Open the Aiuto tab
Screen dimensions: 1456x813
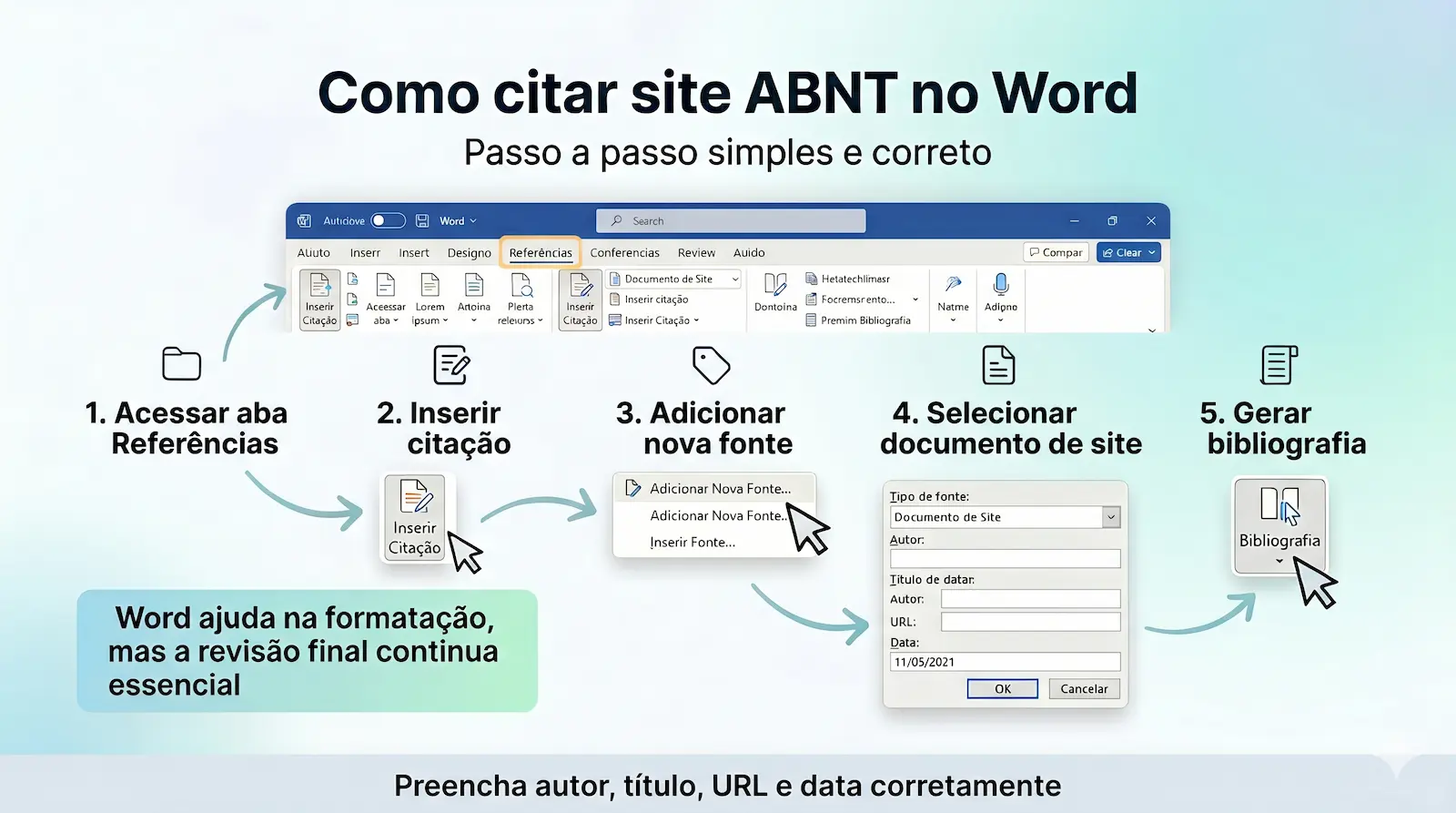pos(314,253)
